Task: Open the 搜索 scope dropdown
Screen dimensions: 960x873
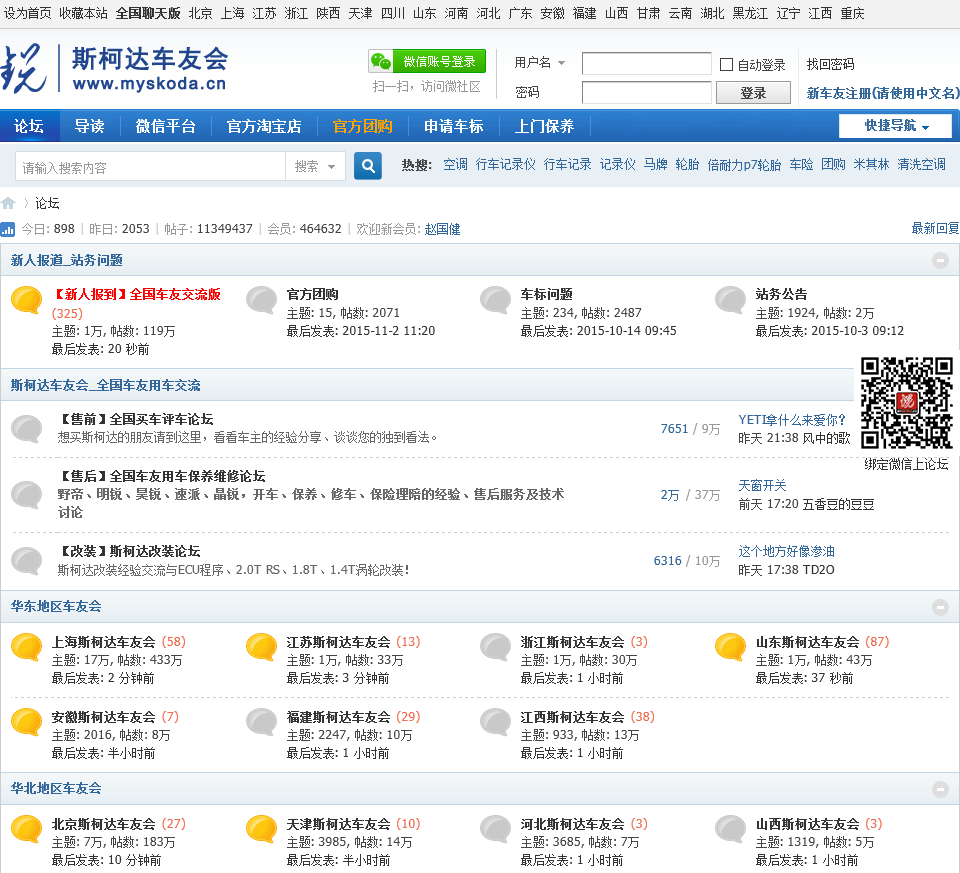Action: coord(315,167)
